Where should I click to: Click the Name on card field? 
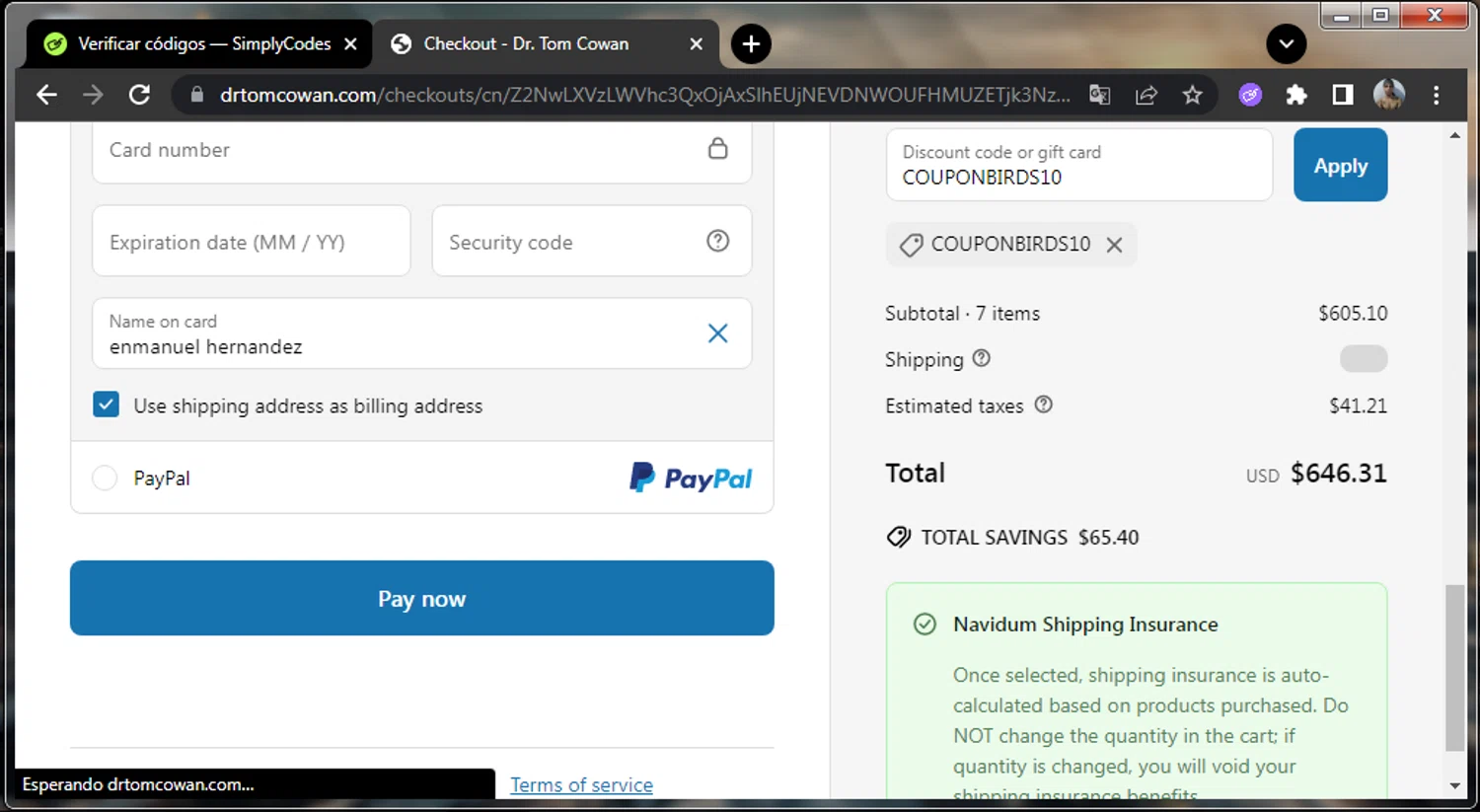pyautogui.click(x=421, y=333)
